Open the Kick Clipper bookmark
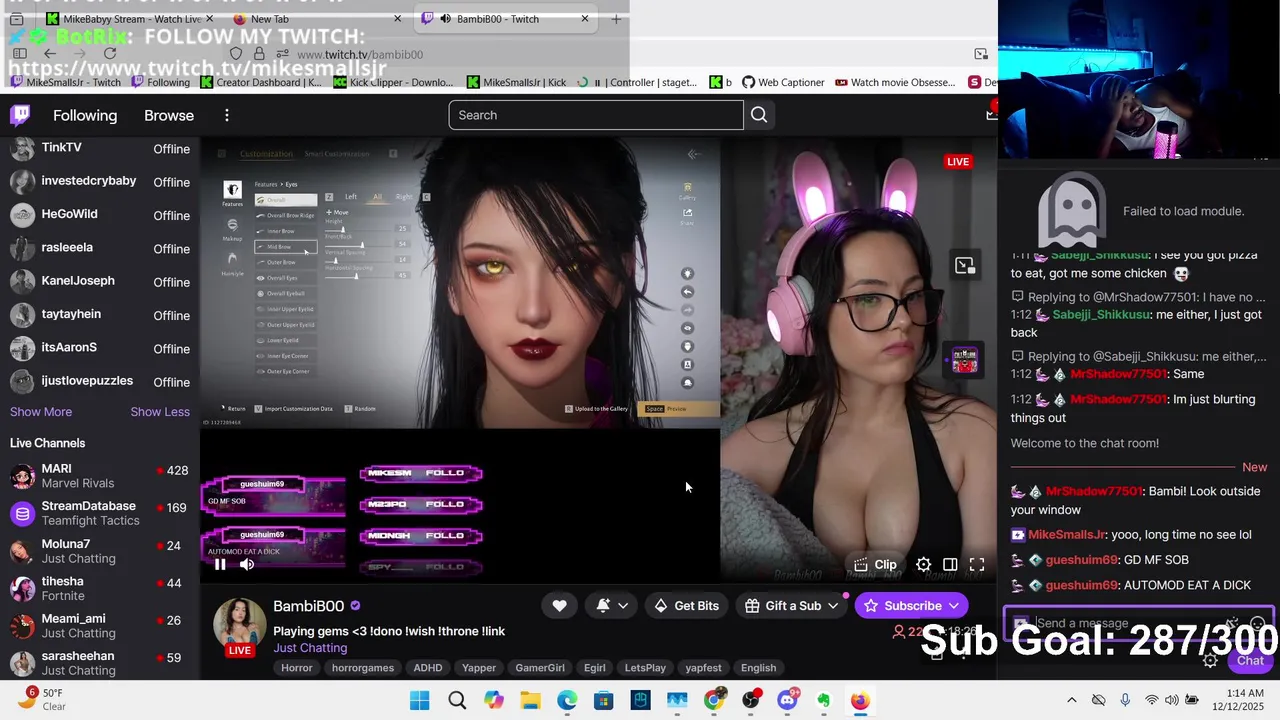 point(393,83)
